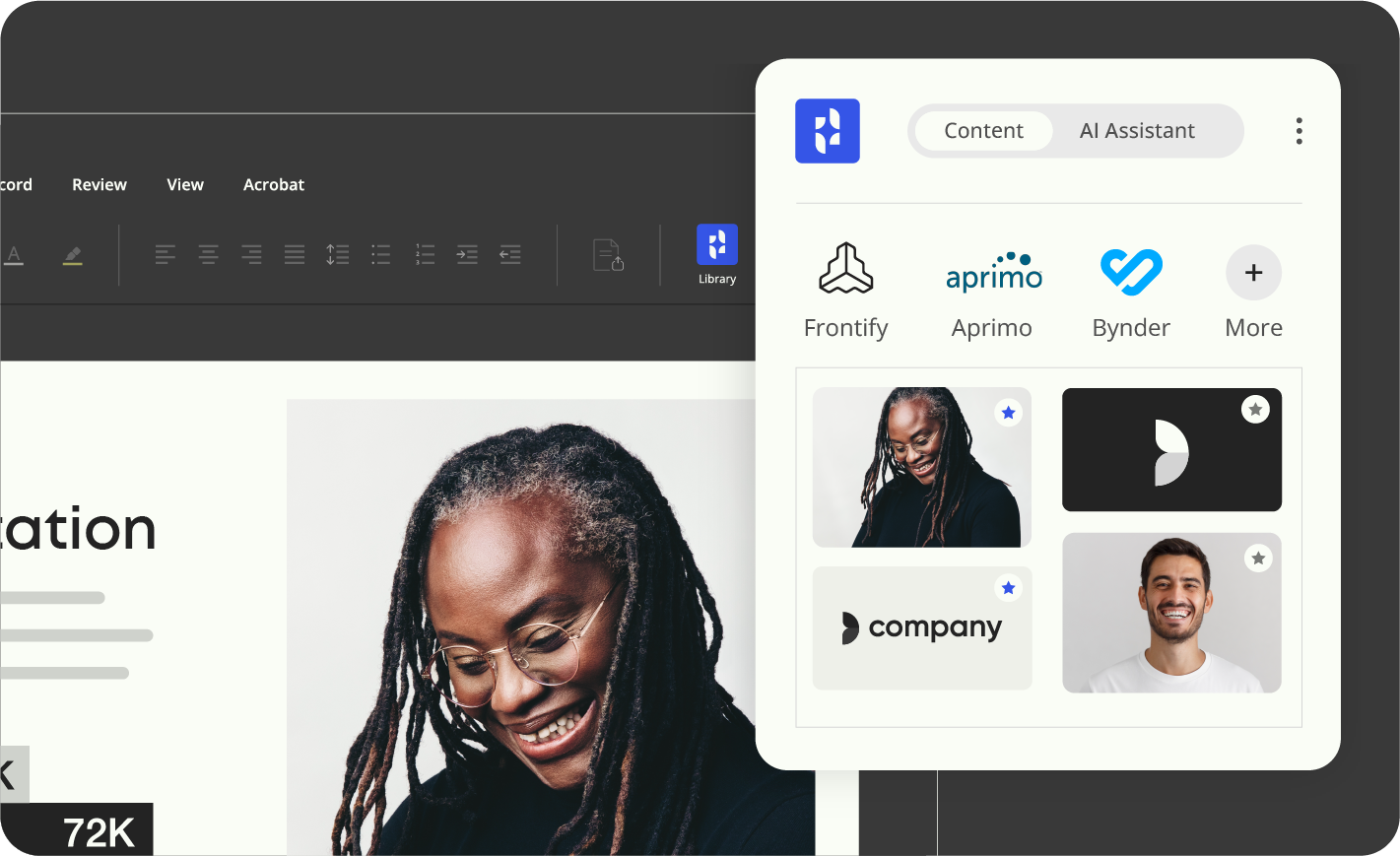This screenshot has height=856, width=1400.
Task: Open line spacing options
Action: [338, 255]
